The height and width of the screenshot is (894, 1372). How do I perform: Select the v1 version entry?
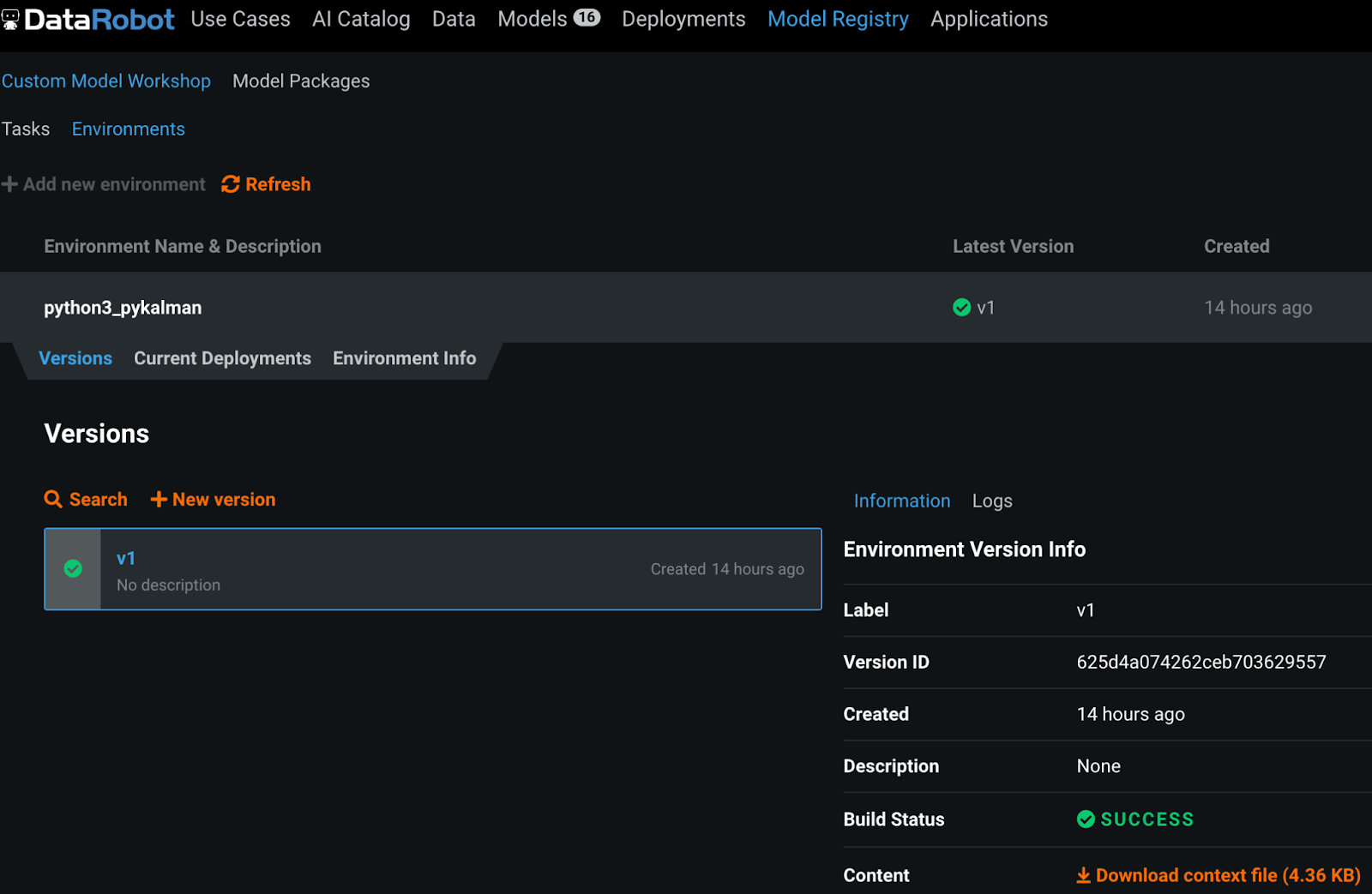(433, 569)
